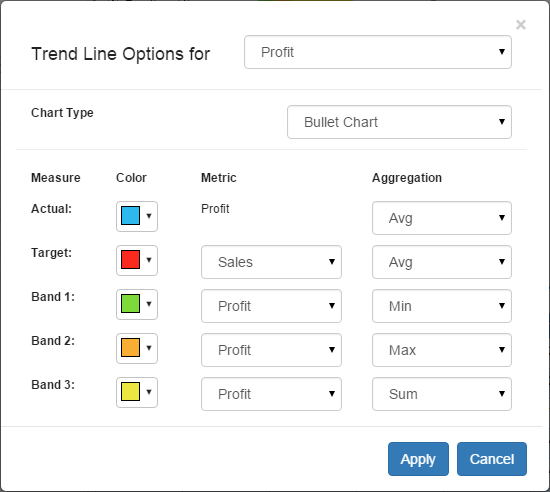Image resolution: width=550 pixels, height=492 pixels.
Task: Click the arrow beside the Band 3 color
Action: (x=149, y=392)
